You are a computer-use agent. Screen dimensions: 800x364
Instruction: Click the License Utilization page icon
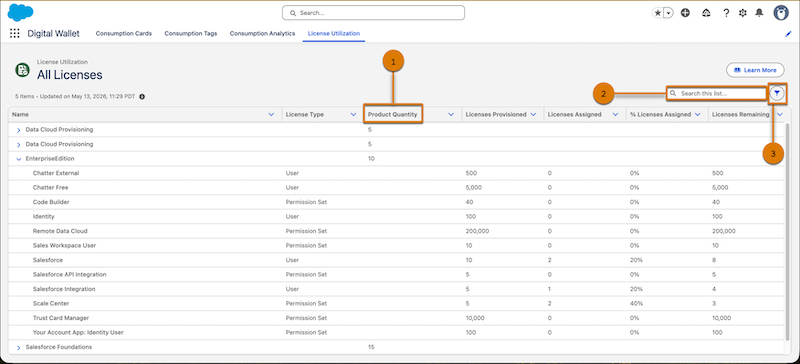(22, 70)
